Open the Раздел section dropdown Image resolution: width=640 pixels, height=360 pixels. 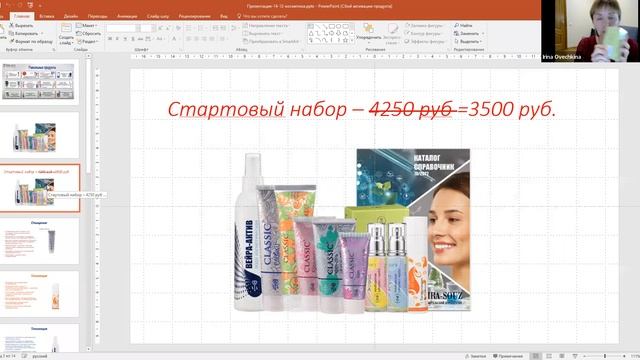[87, 41]
